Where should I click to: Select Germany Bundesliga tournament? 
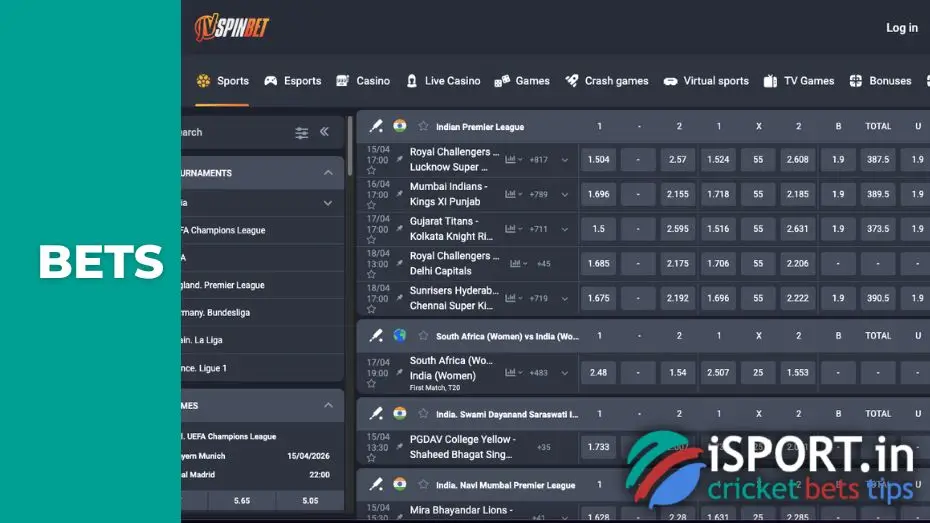tap(263, 312)
